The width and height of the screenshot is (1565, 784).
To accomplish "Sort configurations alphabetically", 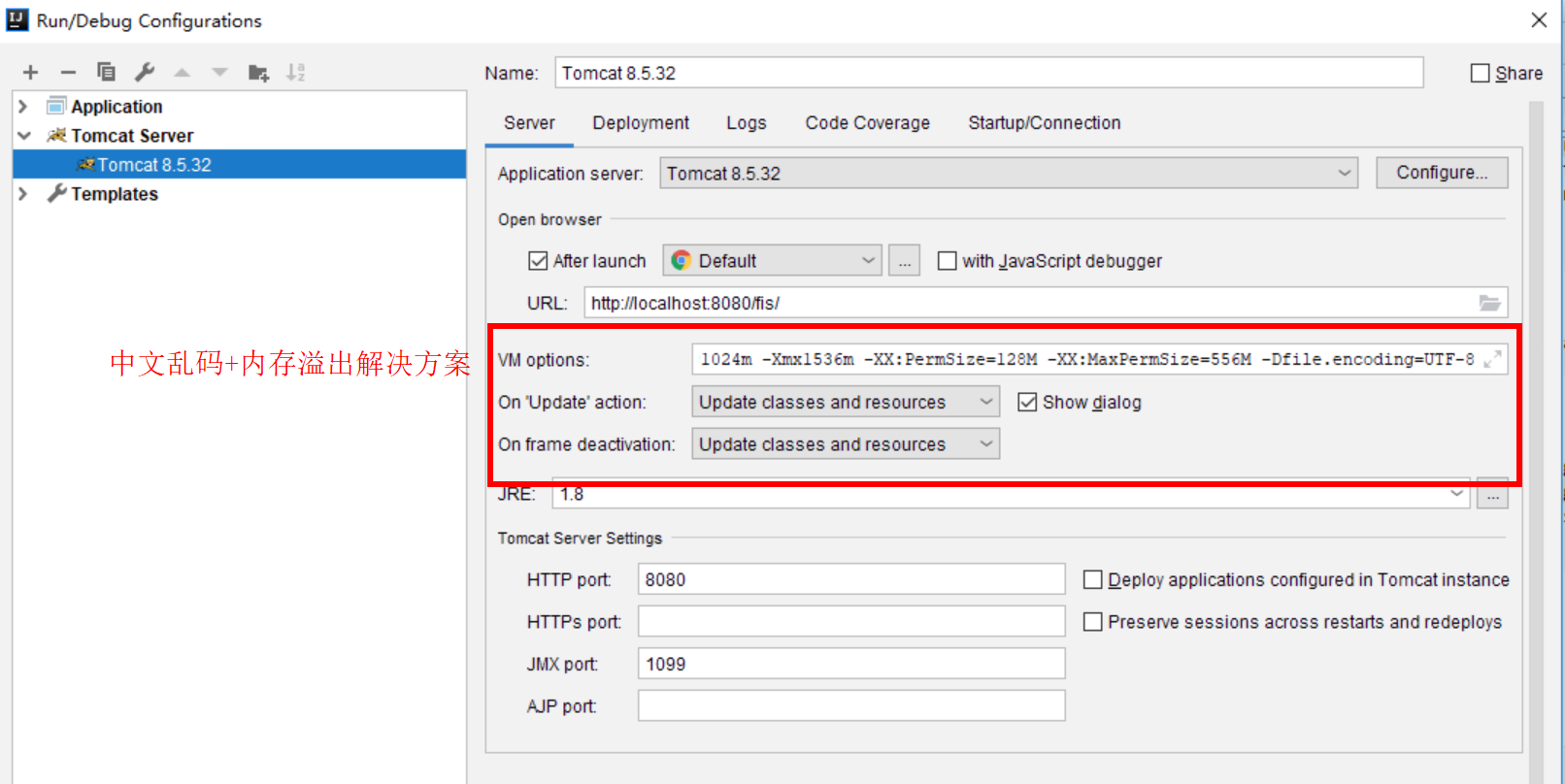I will [296, 72].
